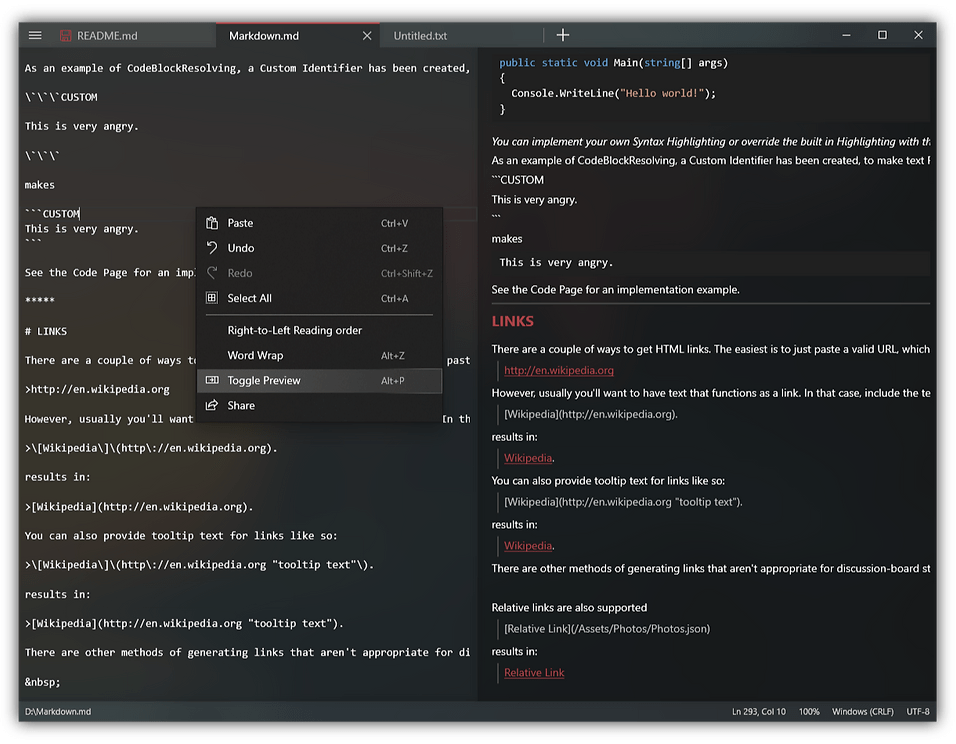Viewport: 956px width, 744px height.
Task: Click the README.md save-state icon
Action: [65, 35]
